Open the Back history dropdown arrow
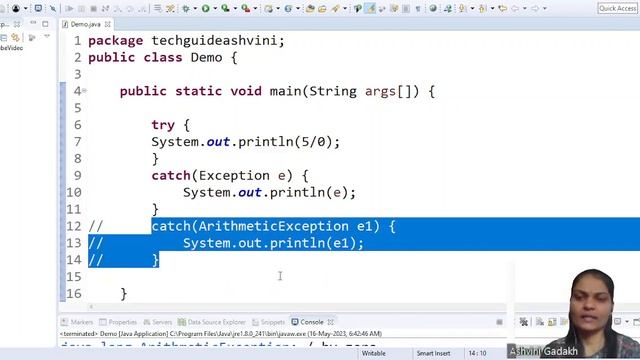Image resolution: width=640 pixels, height=360 pixels. pyautogui.click(x=525, y=8)
